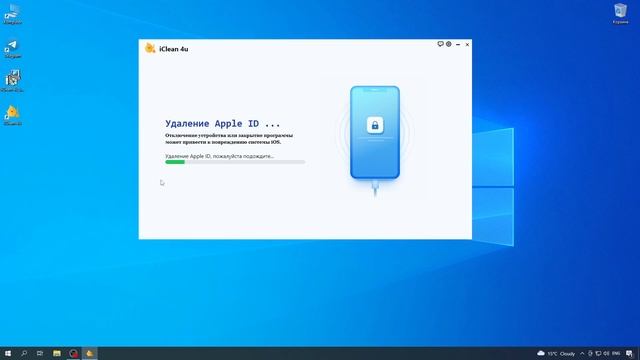
Task: Click the padlock icon on the phone illustration
Action: point(375,125)
